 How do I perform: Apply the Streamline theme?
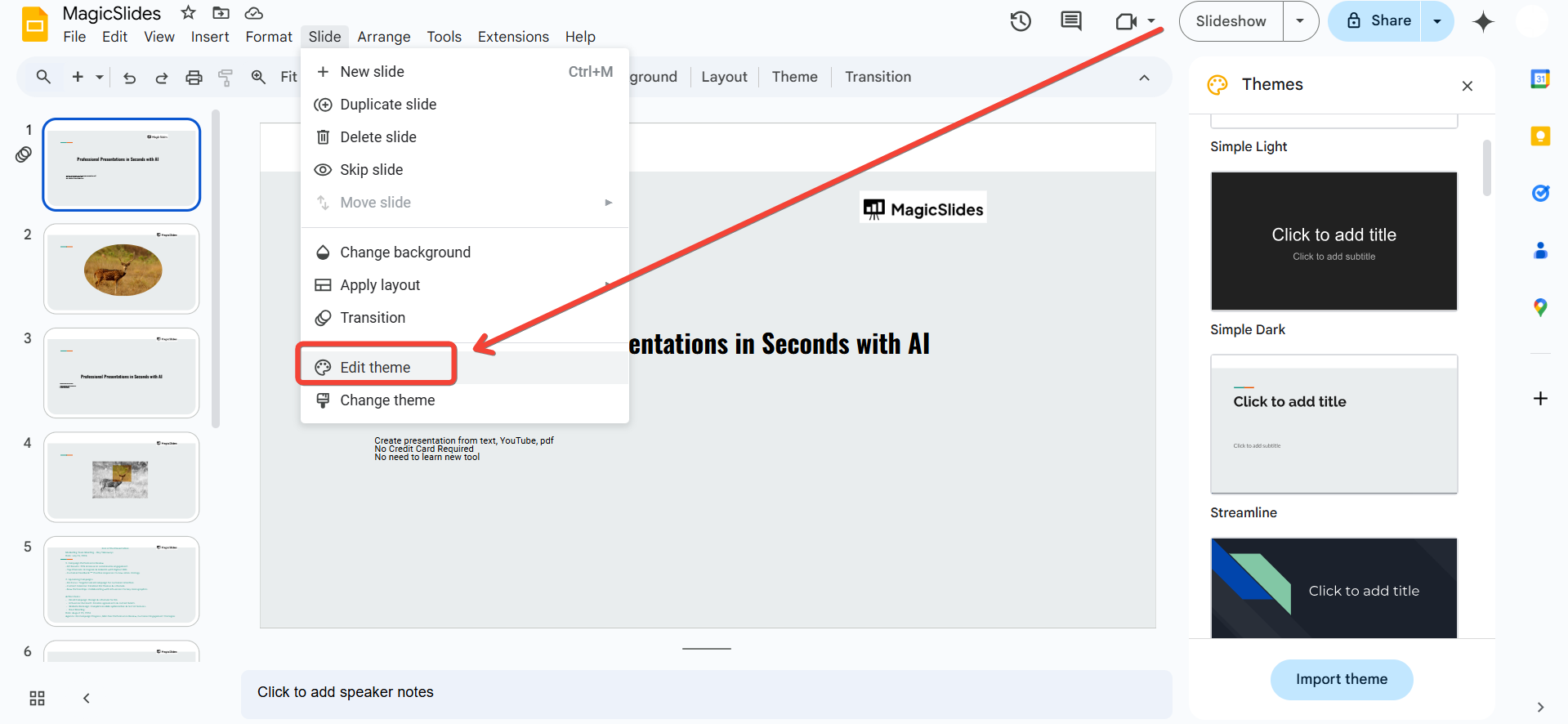pos(1333,424)
